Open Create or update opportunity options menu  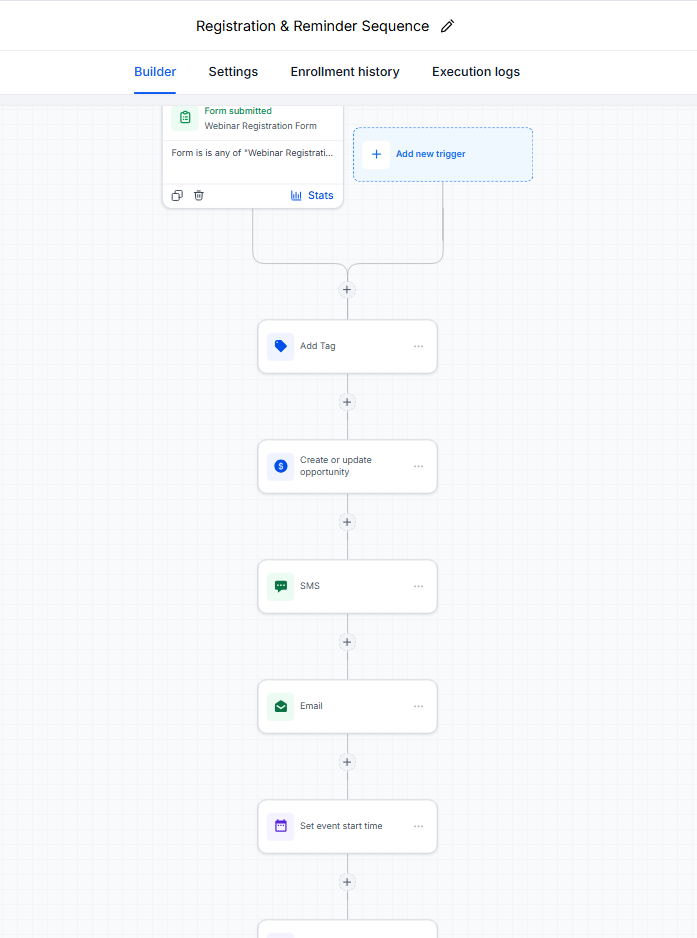point(418,467)
